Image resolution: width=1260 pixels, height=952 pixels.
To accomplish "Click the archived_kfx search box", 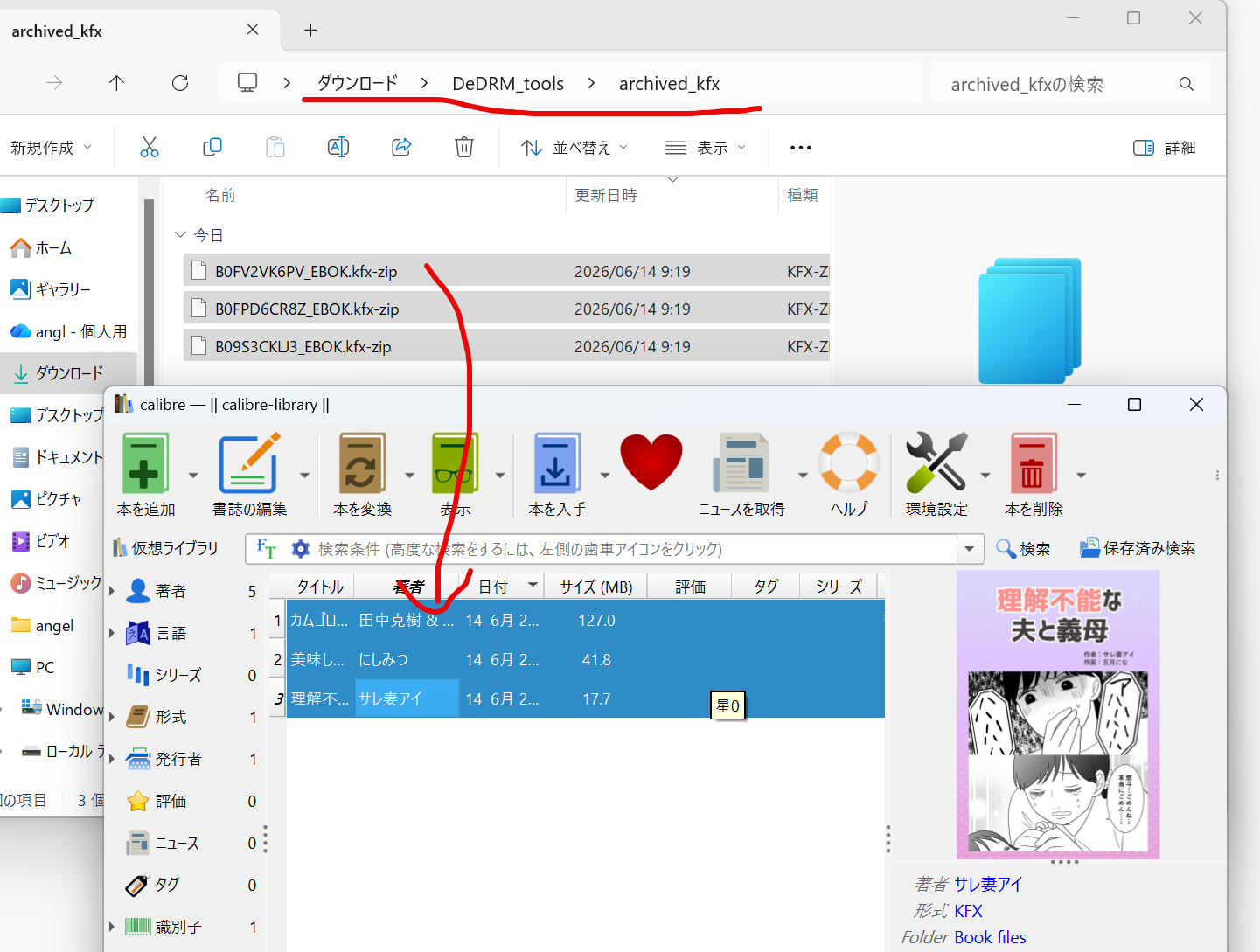I will click(x=1070, y=84).
